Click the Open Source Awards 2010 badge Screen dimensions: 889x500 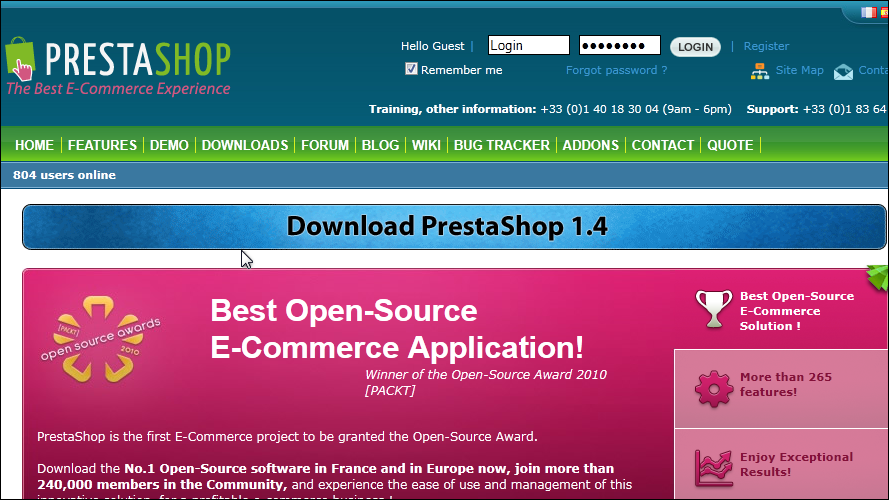(100, 339)
